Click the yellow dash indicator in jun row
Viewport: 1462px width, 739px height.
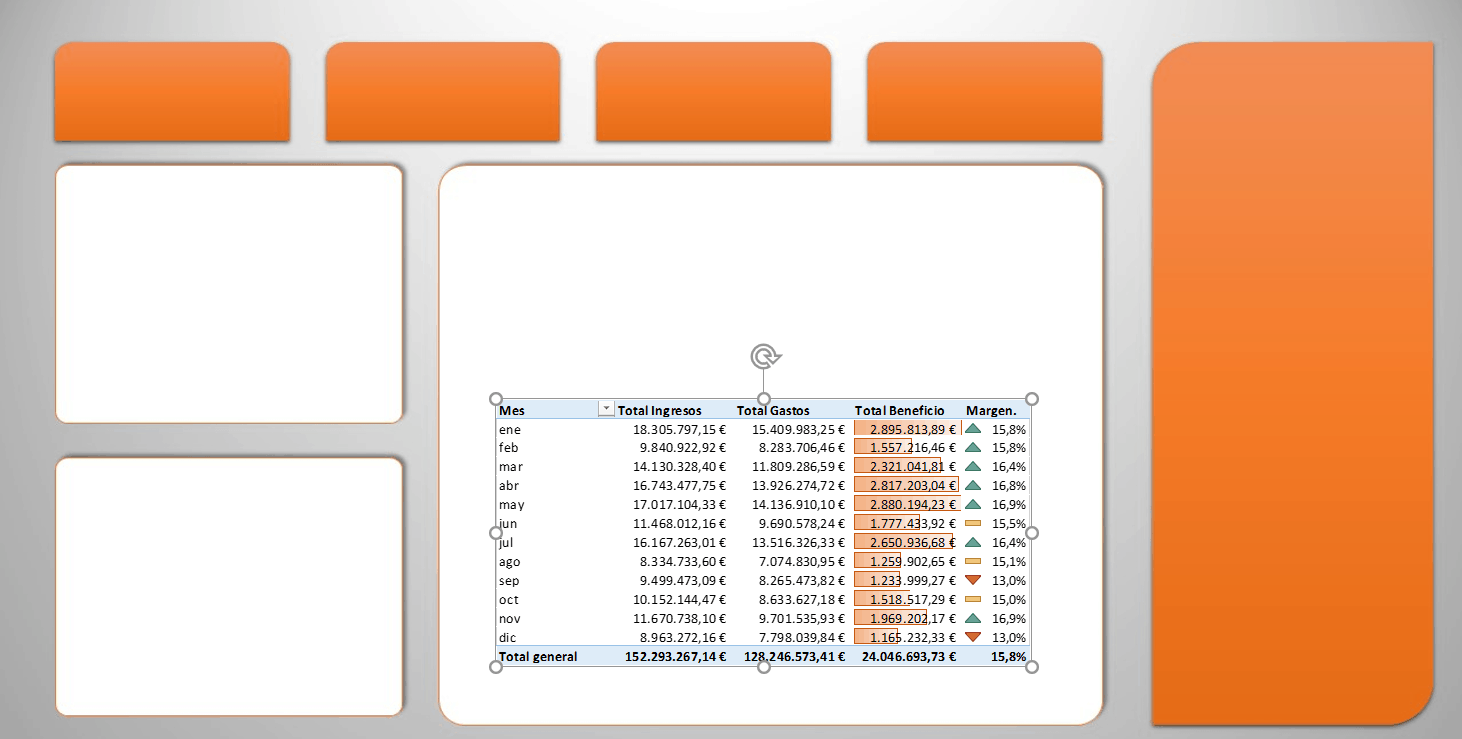click(973, 523)
